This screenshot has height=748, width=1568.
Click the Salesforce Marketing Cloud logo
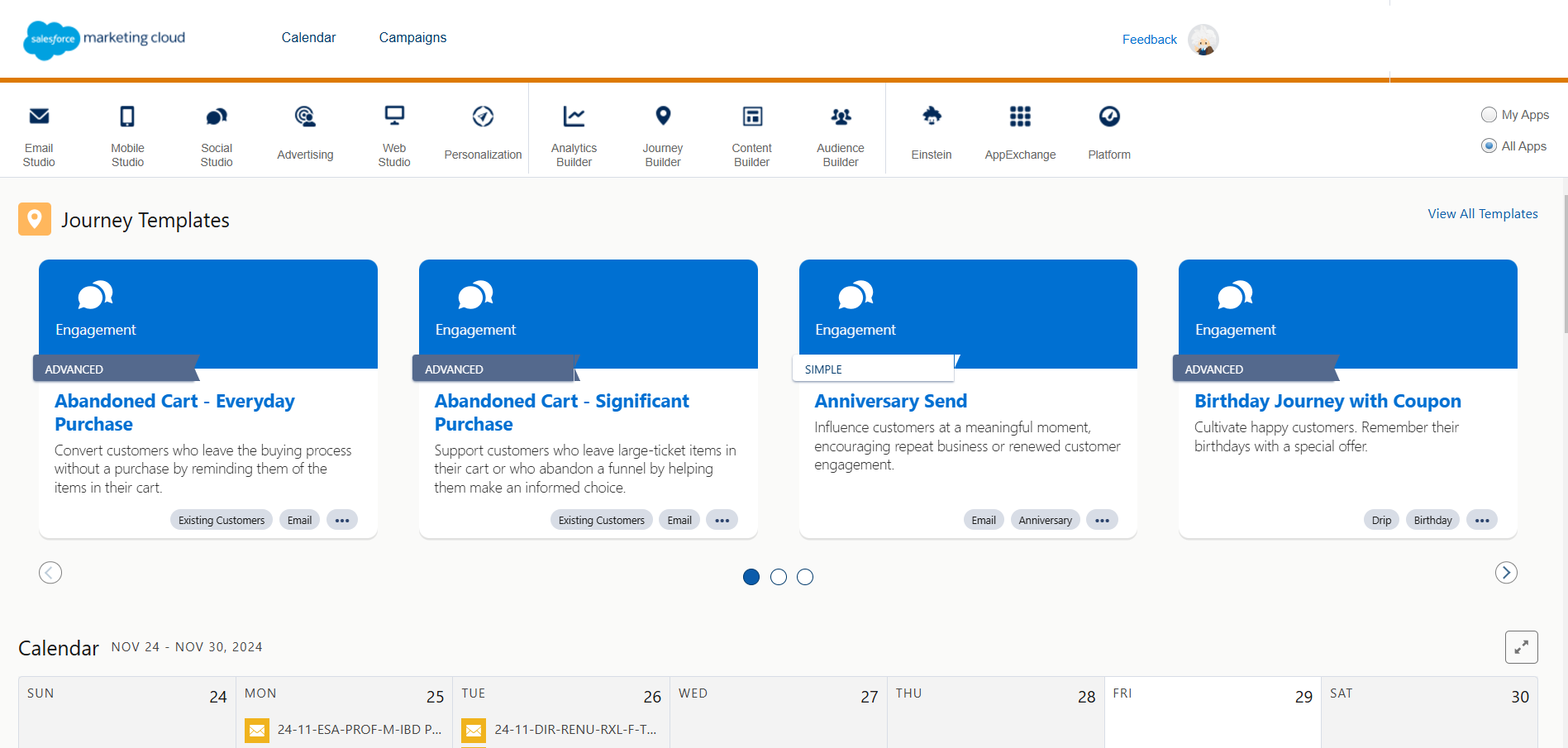click(104, 39)
